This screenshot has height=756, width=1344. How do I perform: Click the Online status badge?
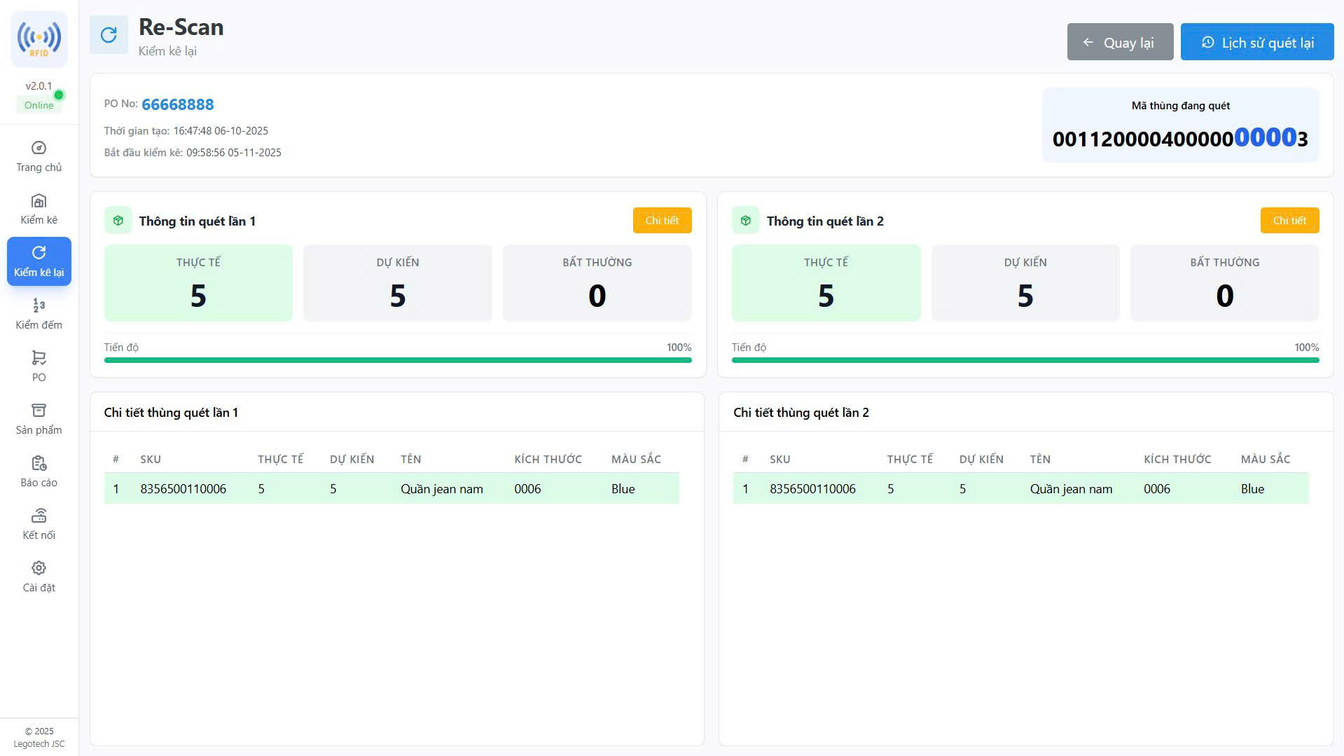[x=39, y=105]
